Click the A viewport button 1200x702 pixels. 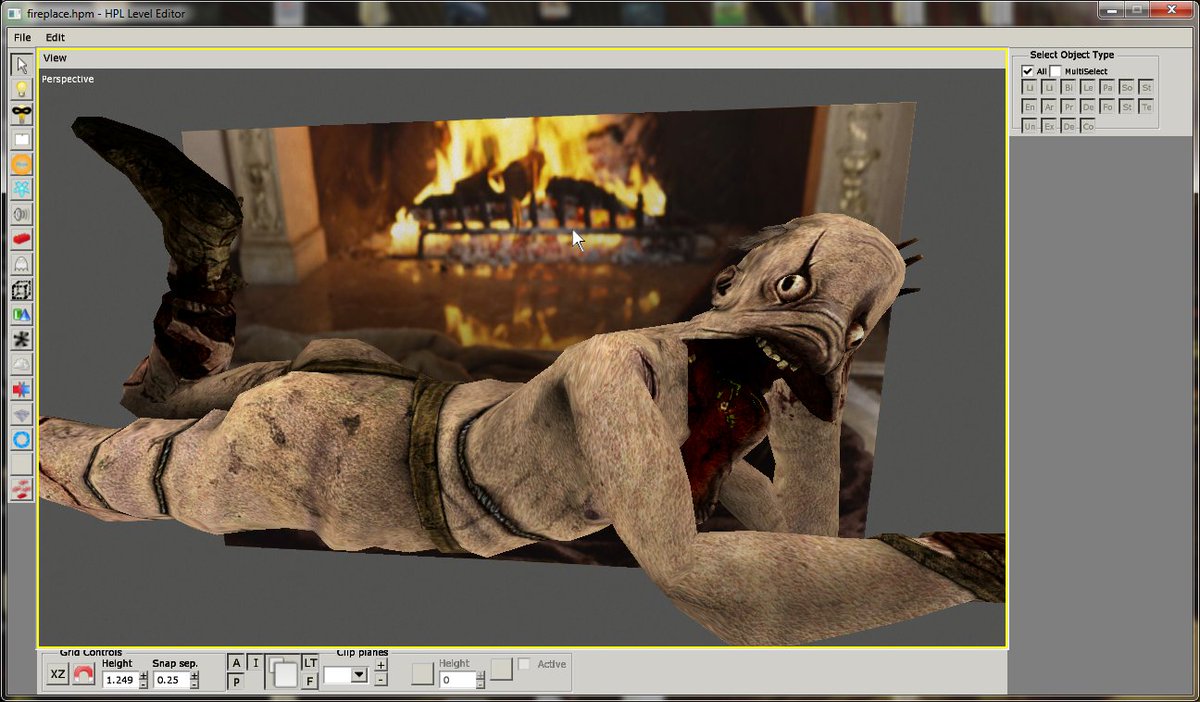point(236,662)
